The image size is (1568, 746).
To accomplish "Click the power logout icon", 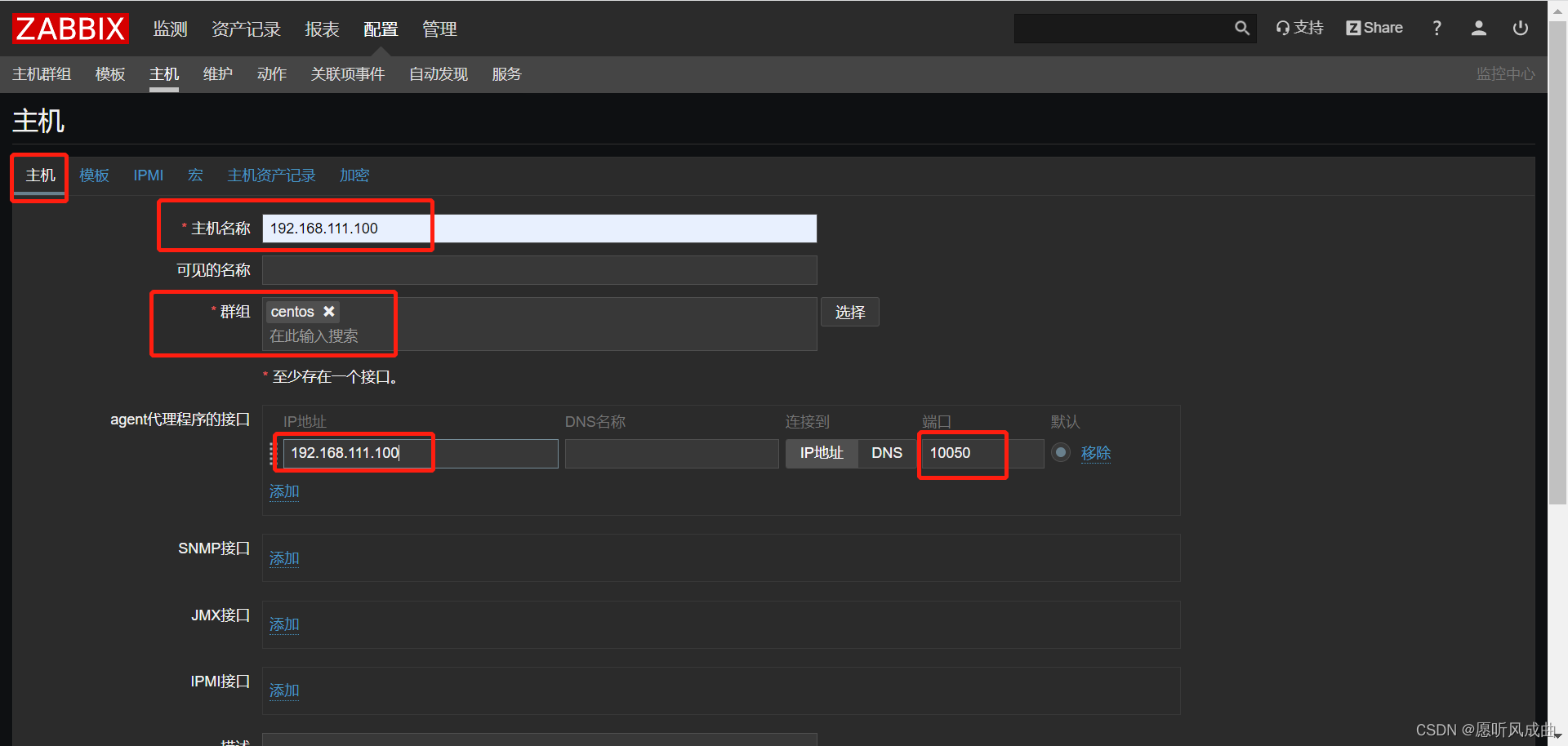I will coord(1520,28).
